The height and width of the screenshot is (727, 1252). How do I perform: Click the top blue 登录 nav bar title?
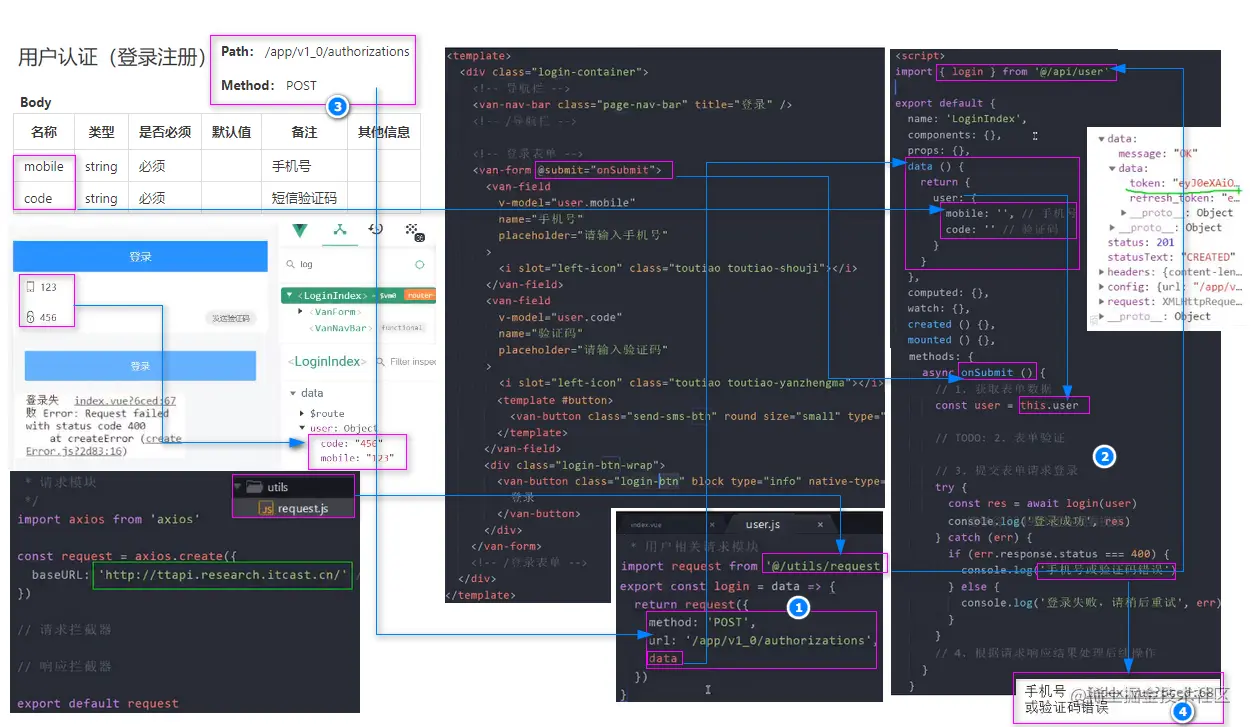pyautogui.click(x=141, y=257)
